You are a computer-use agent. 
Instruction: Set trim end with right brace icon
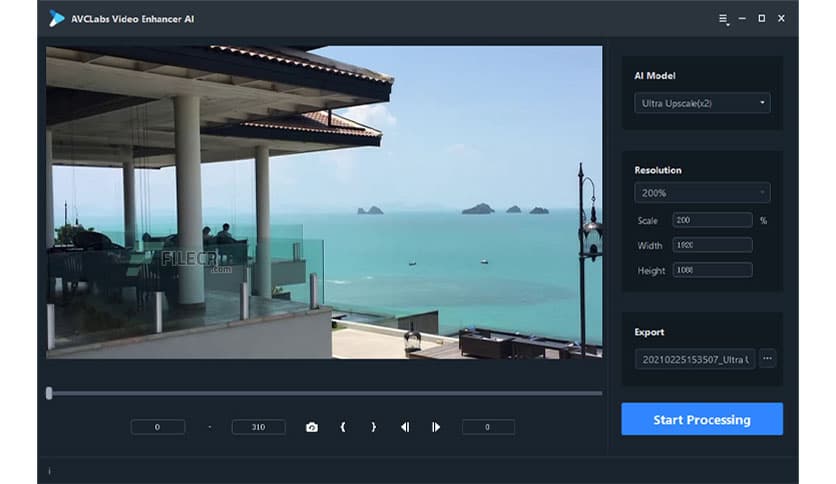click(373, 427)
